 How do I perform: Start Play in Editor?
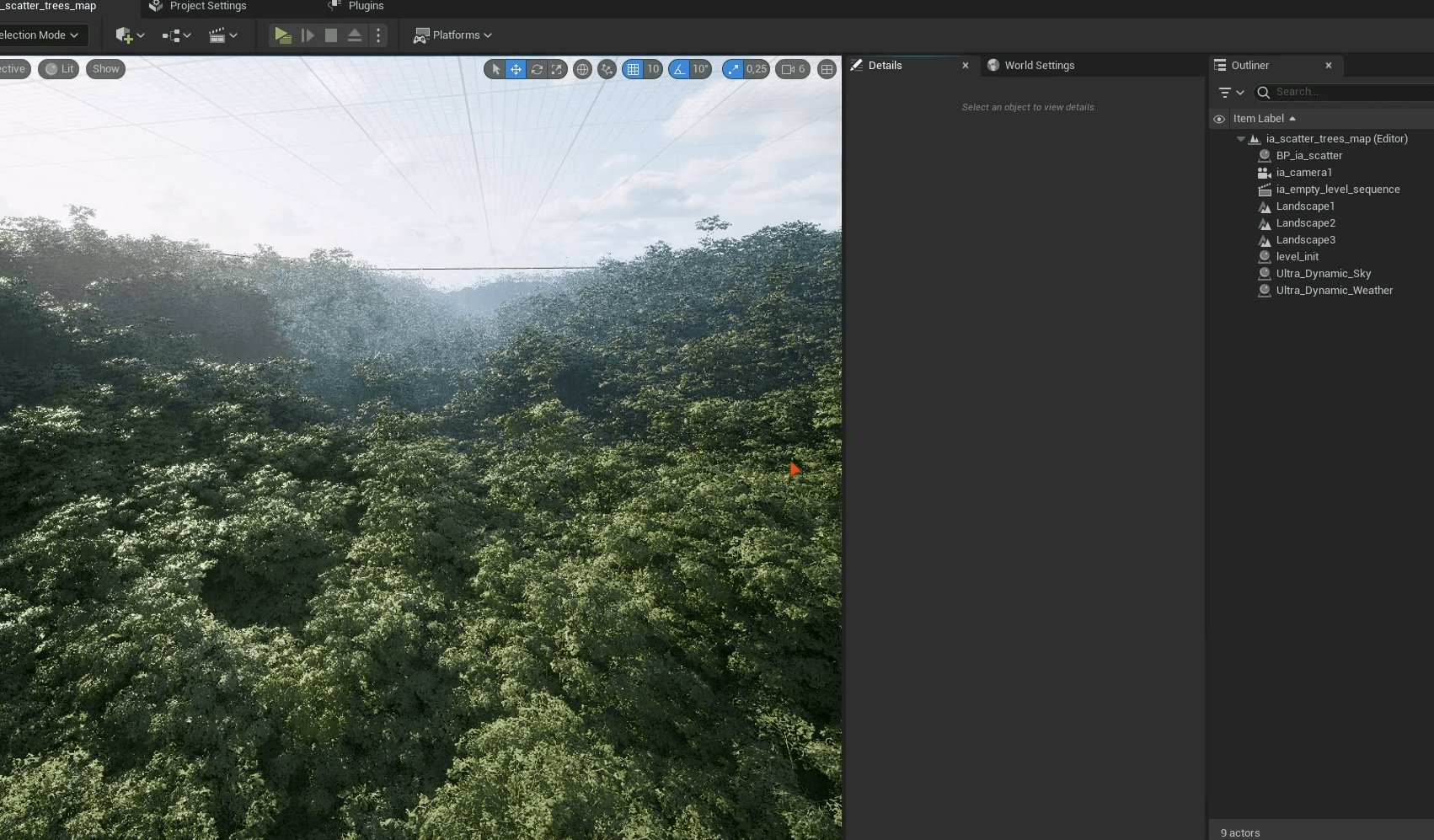(282, 35)
